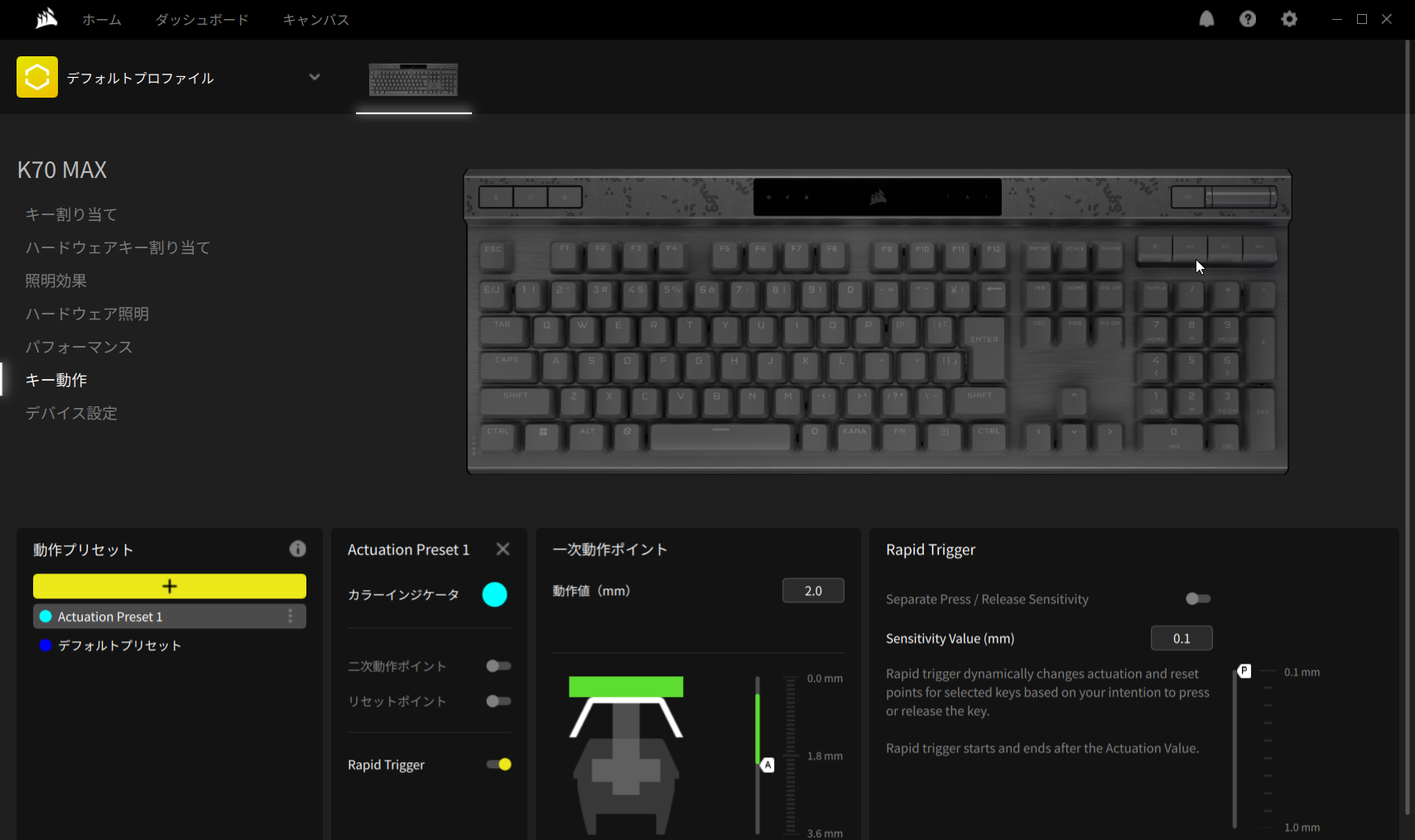Select the K70 MAX keyboard device thumbnail

(413, 80)
